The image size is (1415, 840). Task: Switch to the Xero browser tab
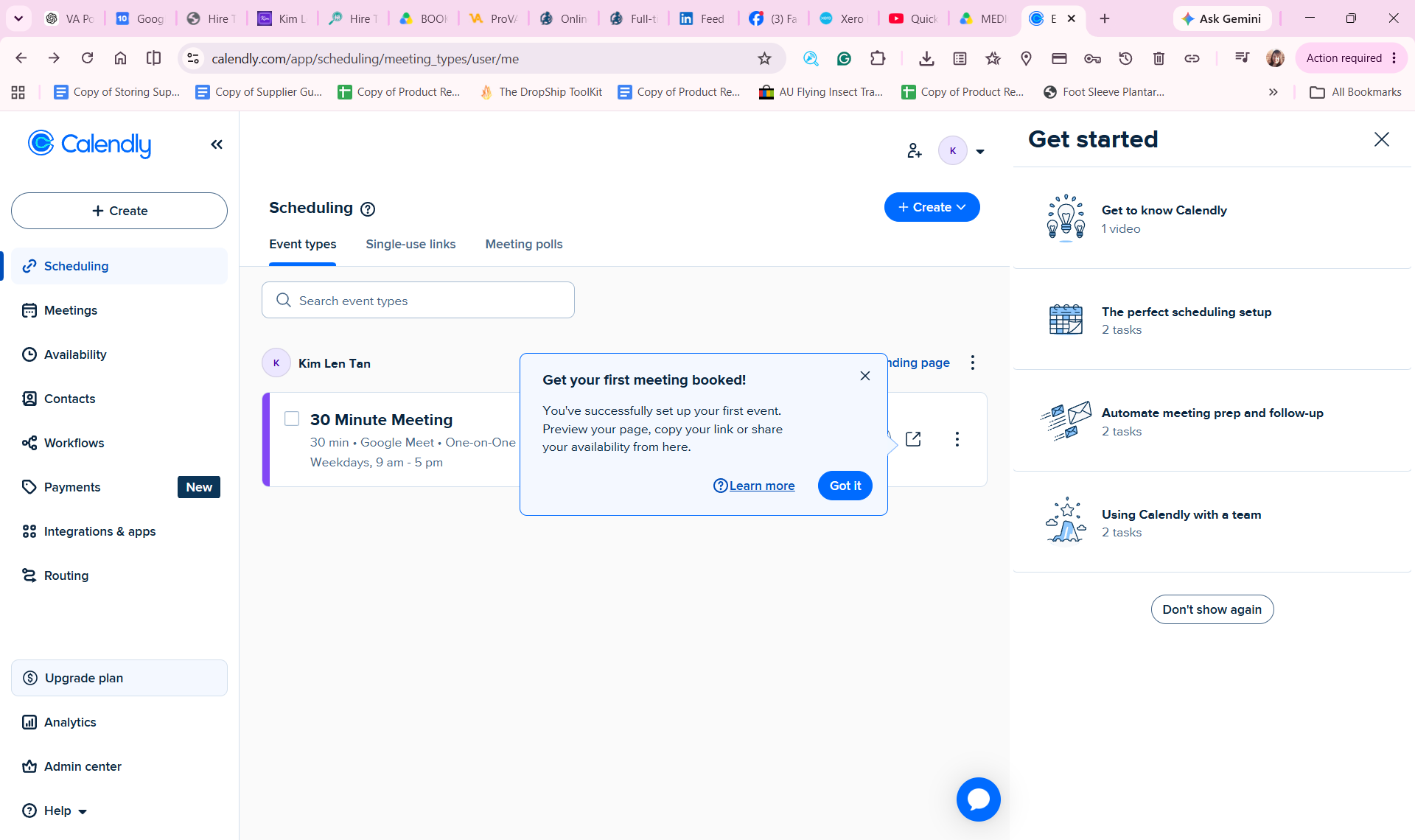pyautogui.click(x=842, y=18)
